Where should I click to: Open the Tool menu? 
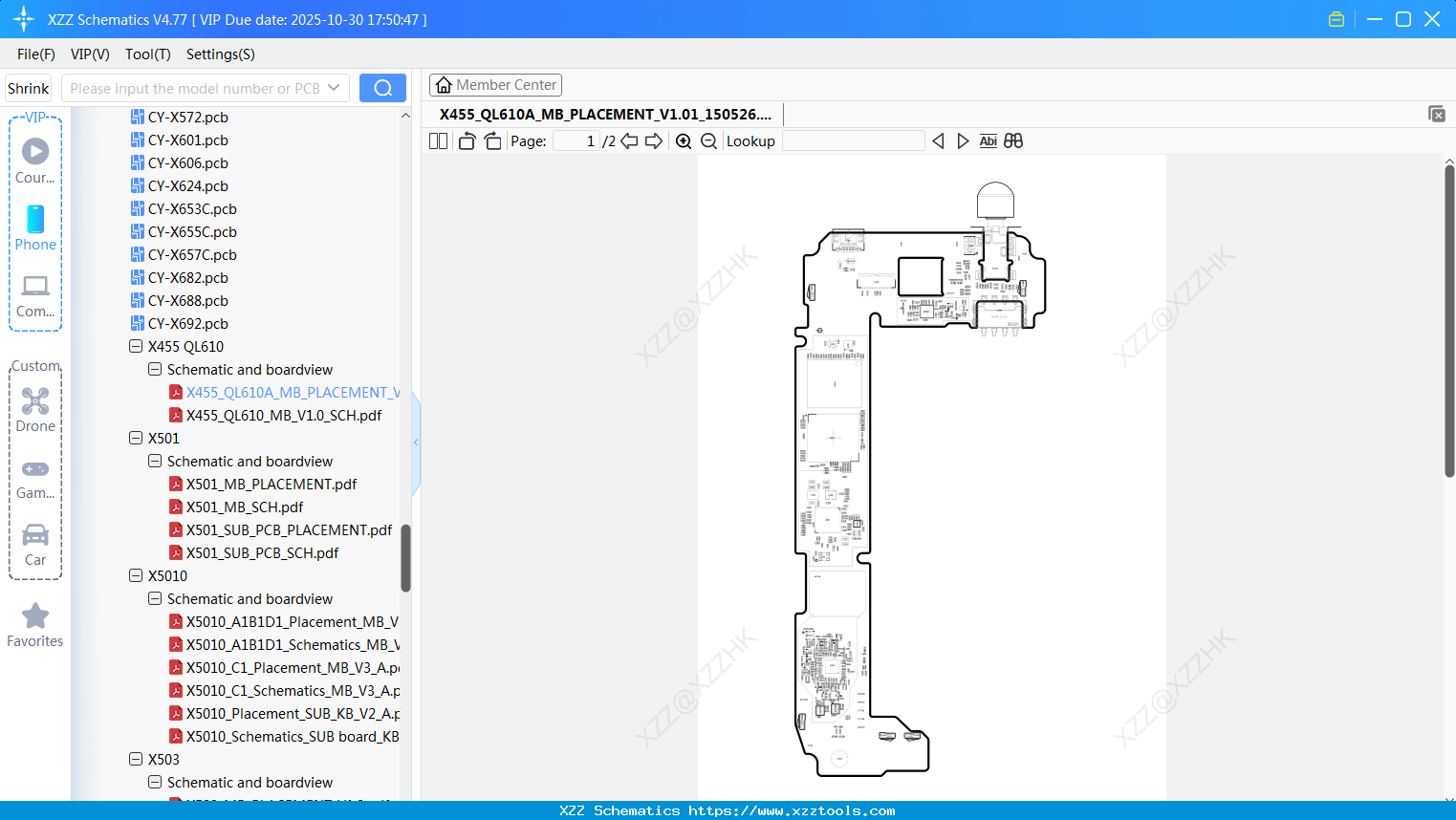click(147, 54)
